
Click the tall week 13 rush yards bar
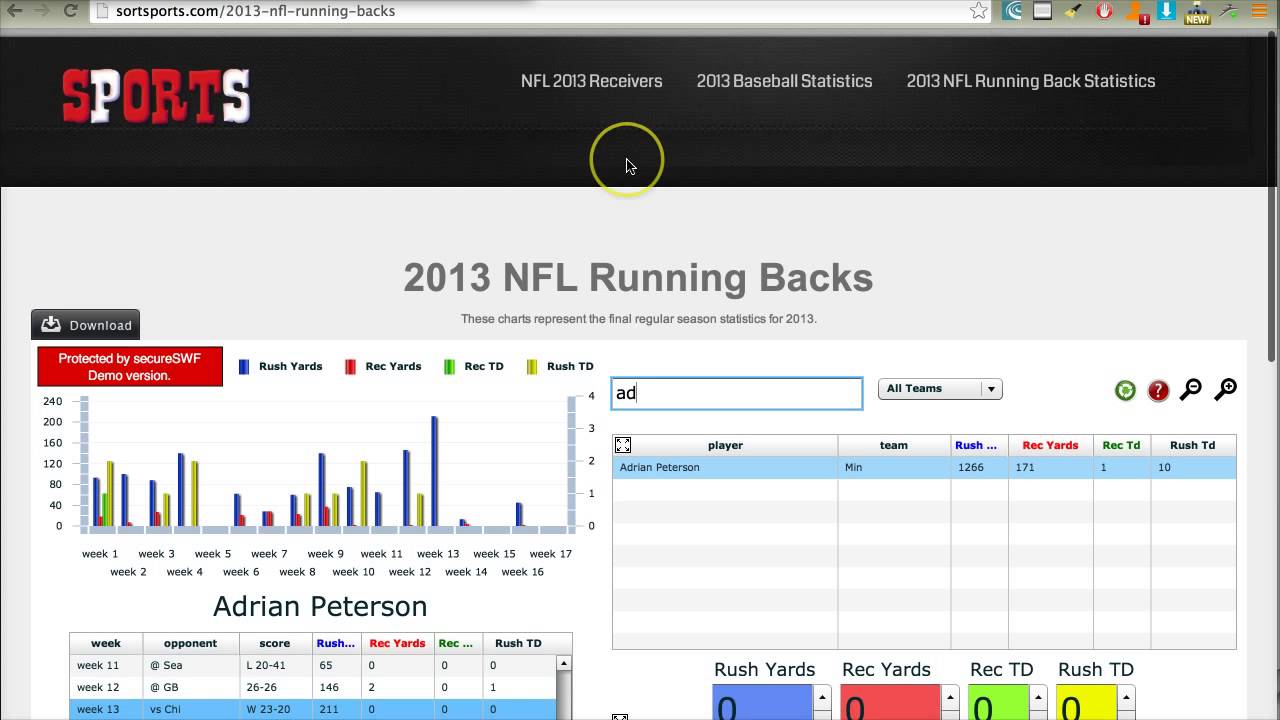click(434, 471)
